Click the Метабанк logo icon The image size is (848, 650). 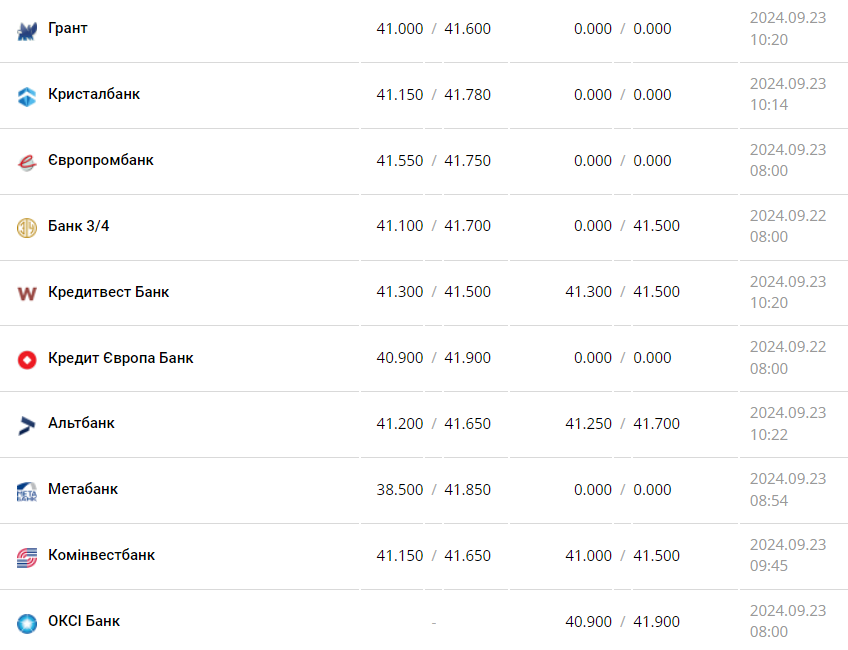(27, 492)
